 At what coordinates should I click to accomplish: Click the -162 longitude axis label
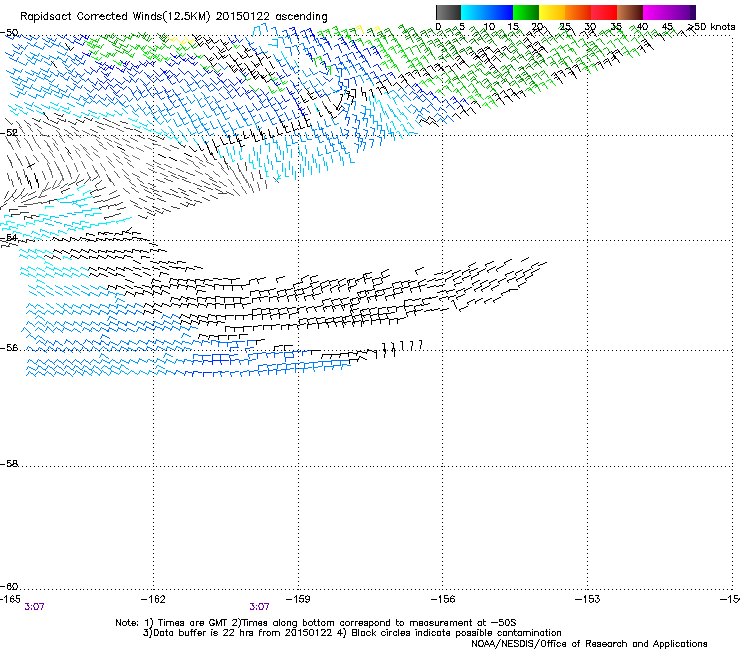153,599
